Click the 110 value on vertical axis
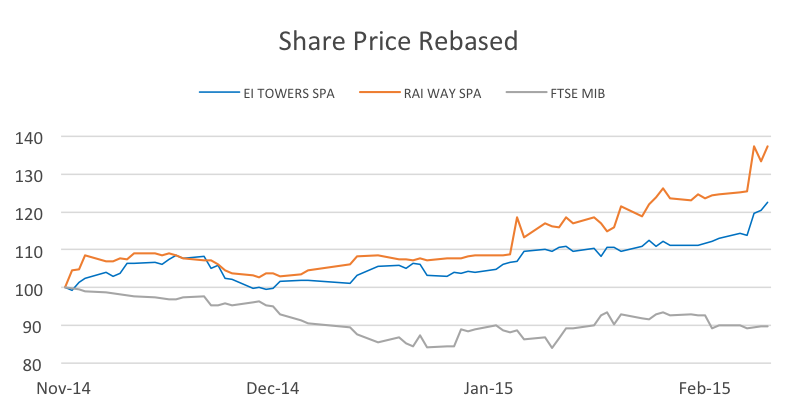 [x=31, y=251]
